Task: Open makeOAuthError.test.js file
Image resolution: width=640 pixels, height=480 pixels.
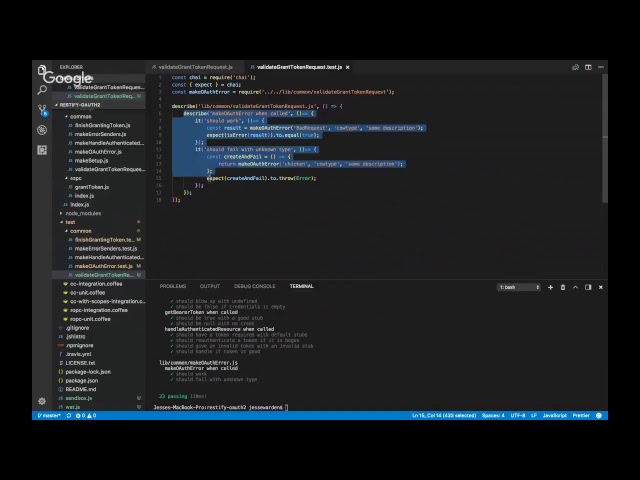Action: pyautogui.click(x=104, y=266)
